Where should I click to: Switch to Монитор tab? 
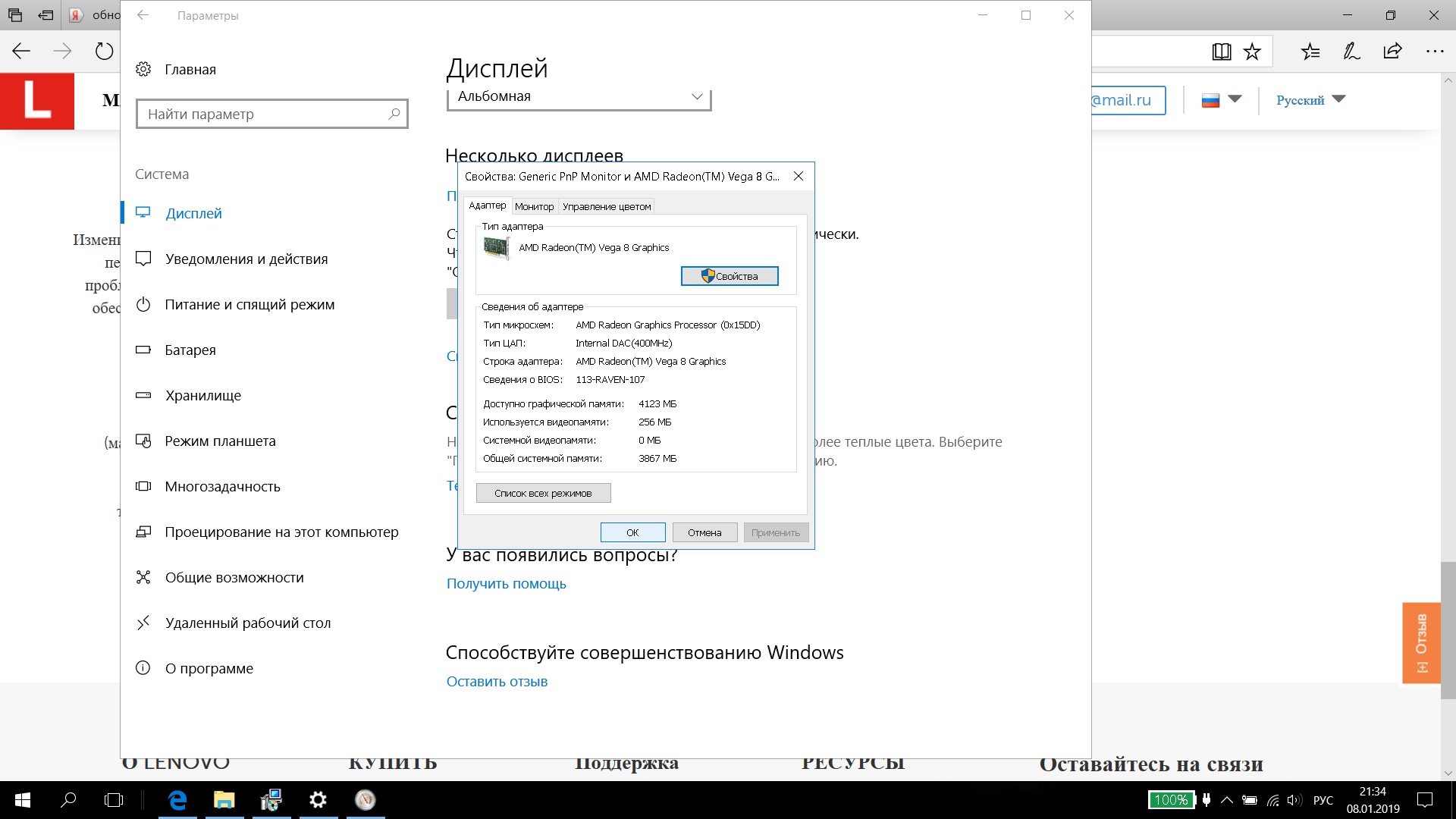point(534,206)
